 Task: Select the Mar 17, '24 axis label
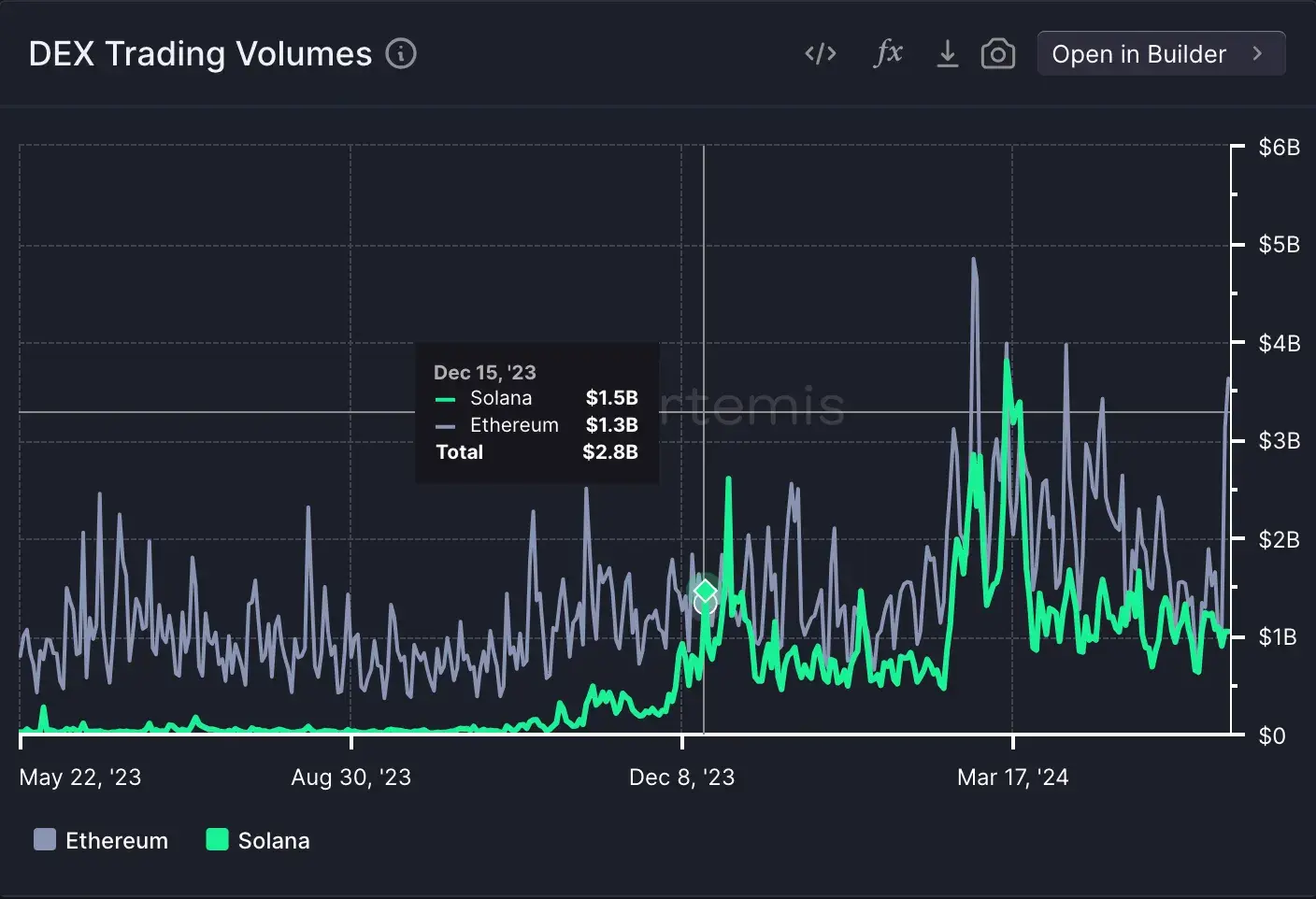pos(1013,778)
